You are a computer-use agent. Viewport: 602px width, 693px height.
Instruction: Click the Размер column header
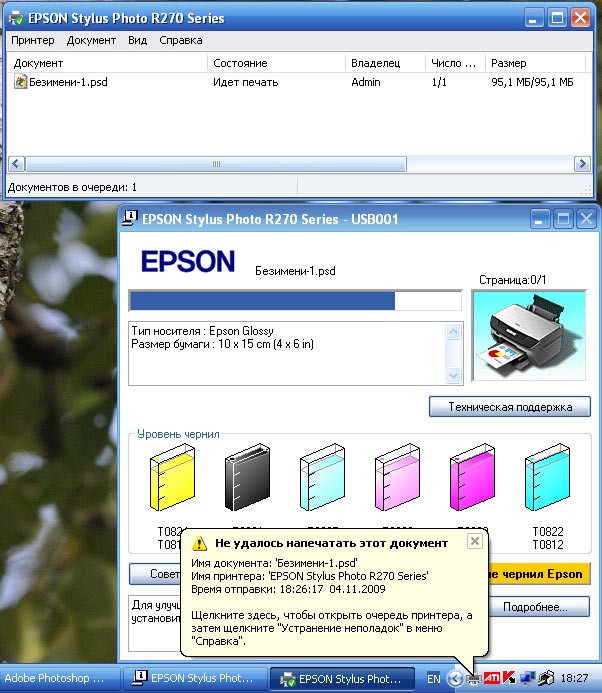pyautogui.click(x=536, y=63)
